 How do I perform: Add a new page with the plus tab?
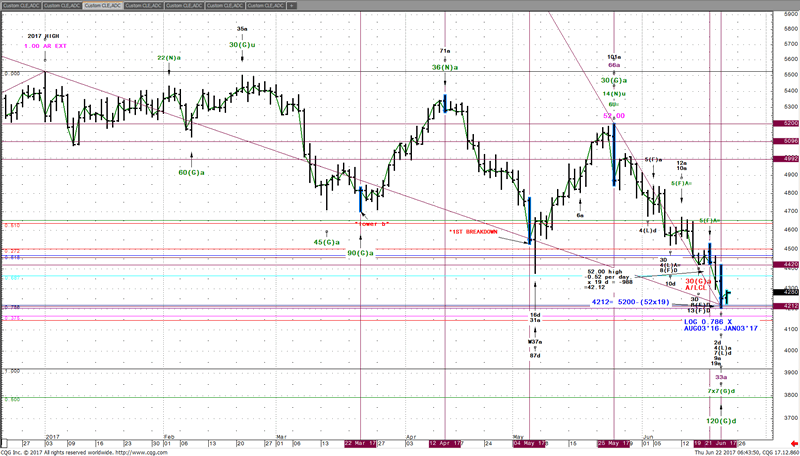291,5
